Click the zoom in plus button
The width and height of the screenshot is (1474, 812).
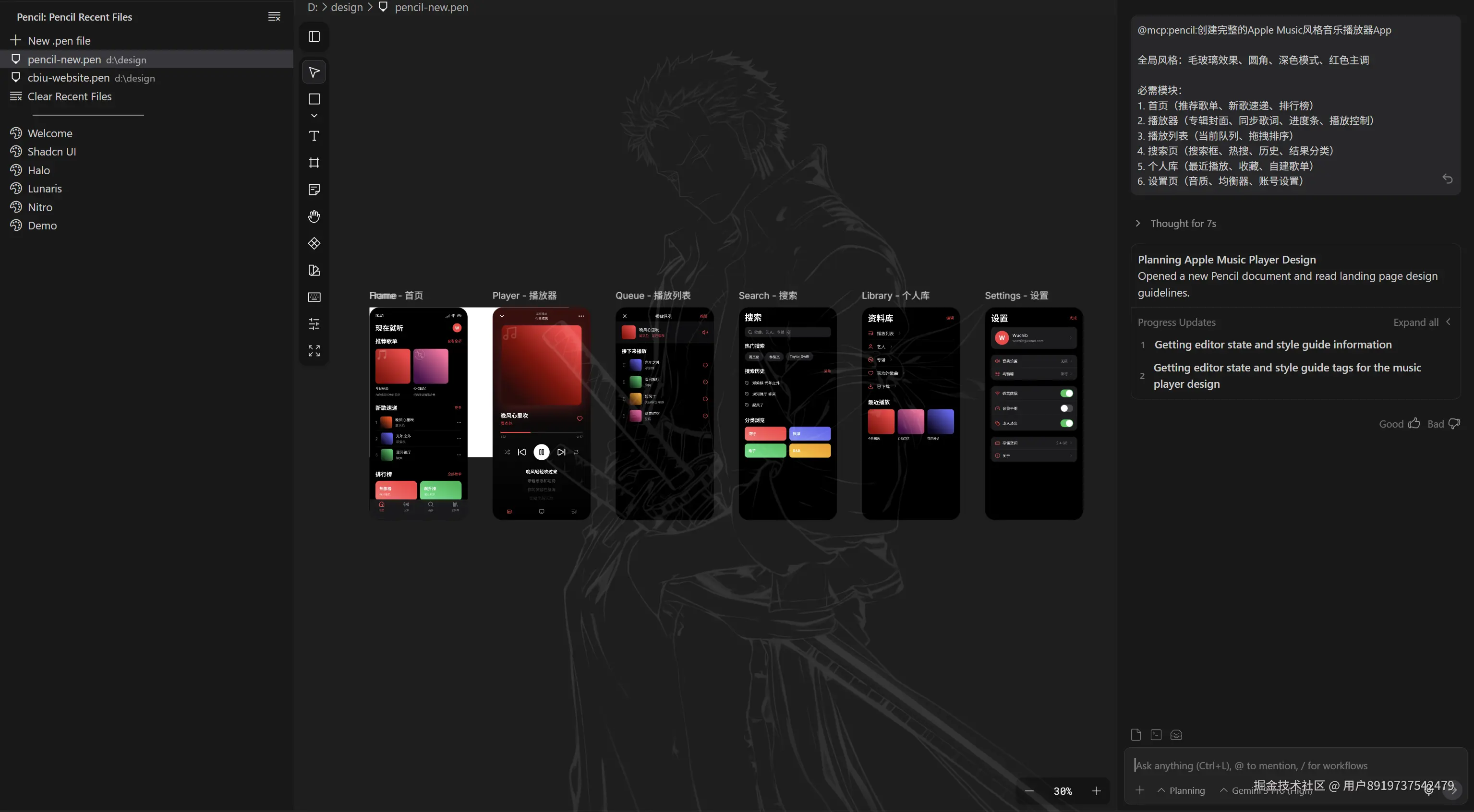tap(1096, 791)
